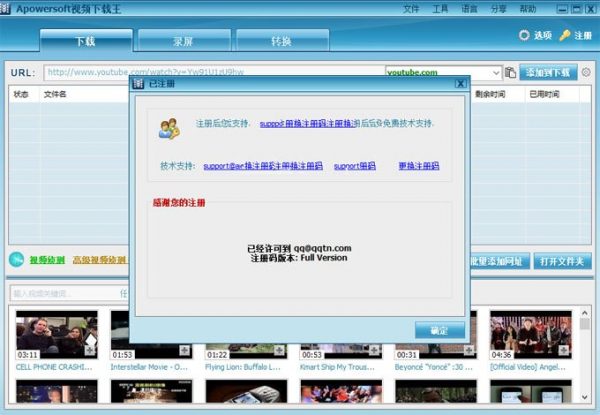600x415 pixels.
Task: Click the users icon in registration dialog
Action: point(169,128)
